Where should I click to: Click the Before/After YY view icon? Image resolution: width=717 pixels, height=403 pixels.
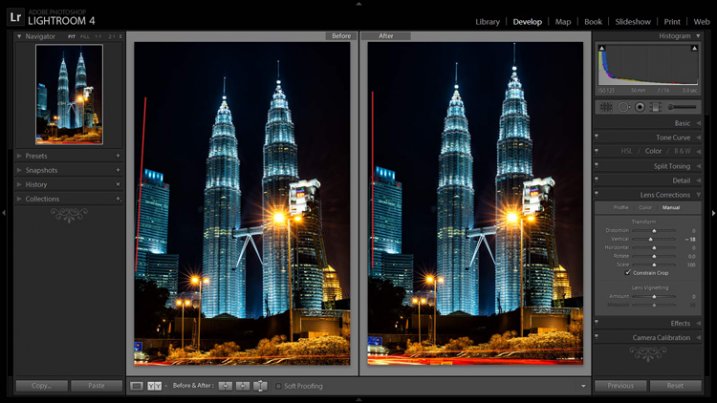click(154, 386)
